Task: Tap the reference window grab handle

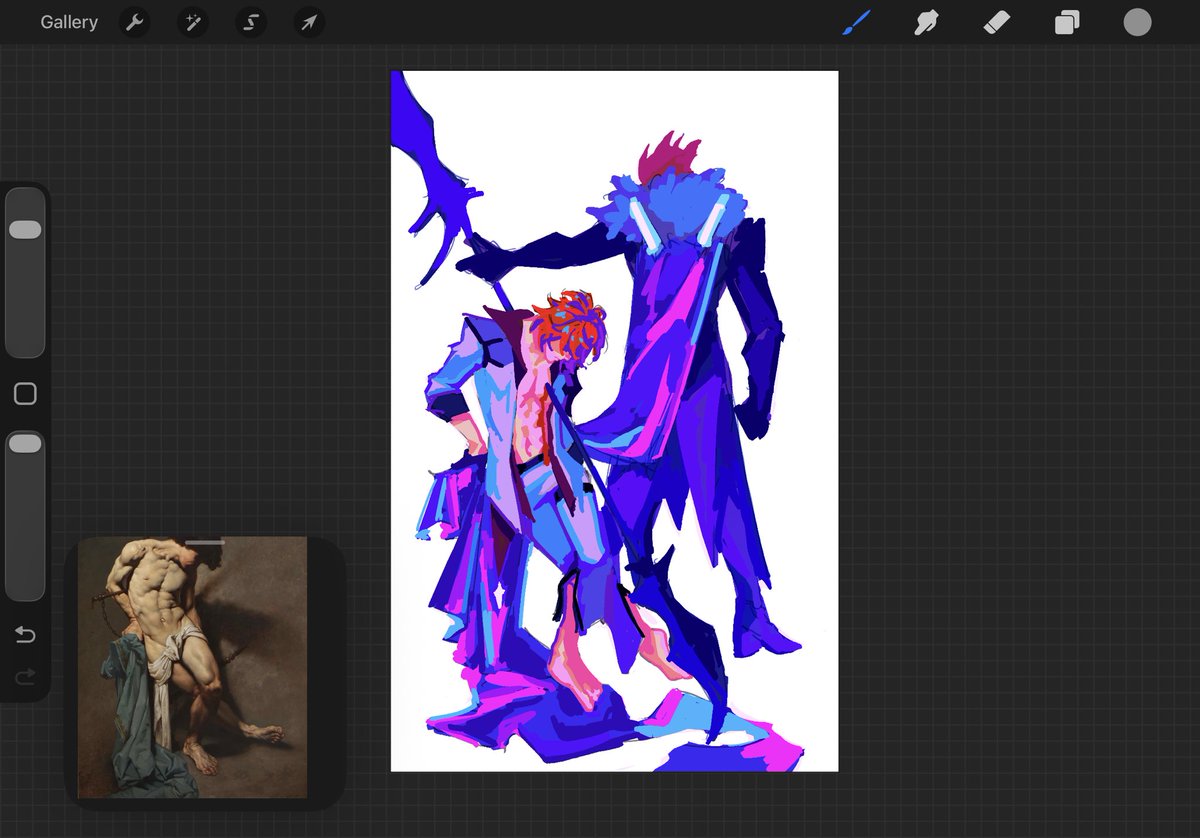Action: point(205,543)
